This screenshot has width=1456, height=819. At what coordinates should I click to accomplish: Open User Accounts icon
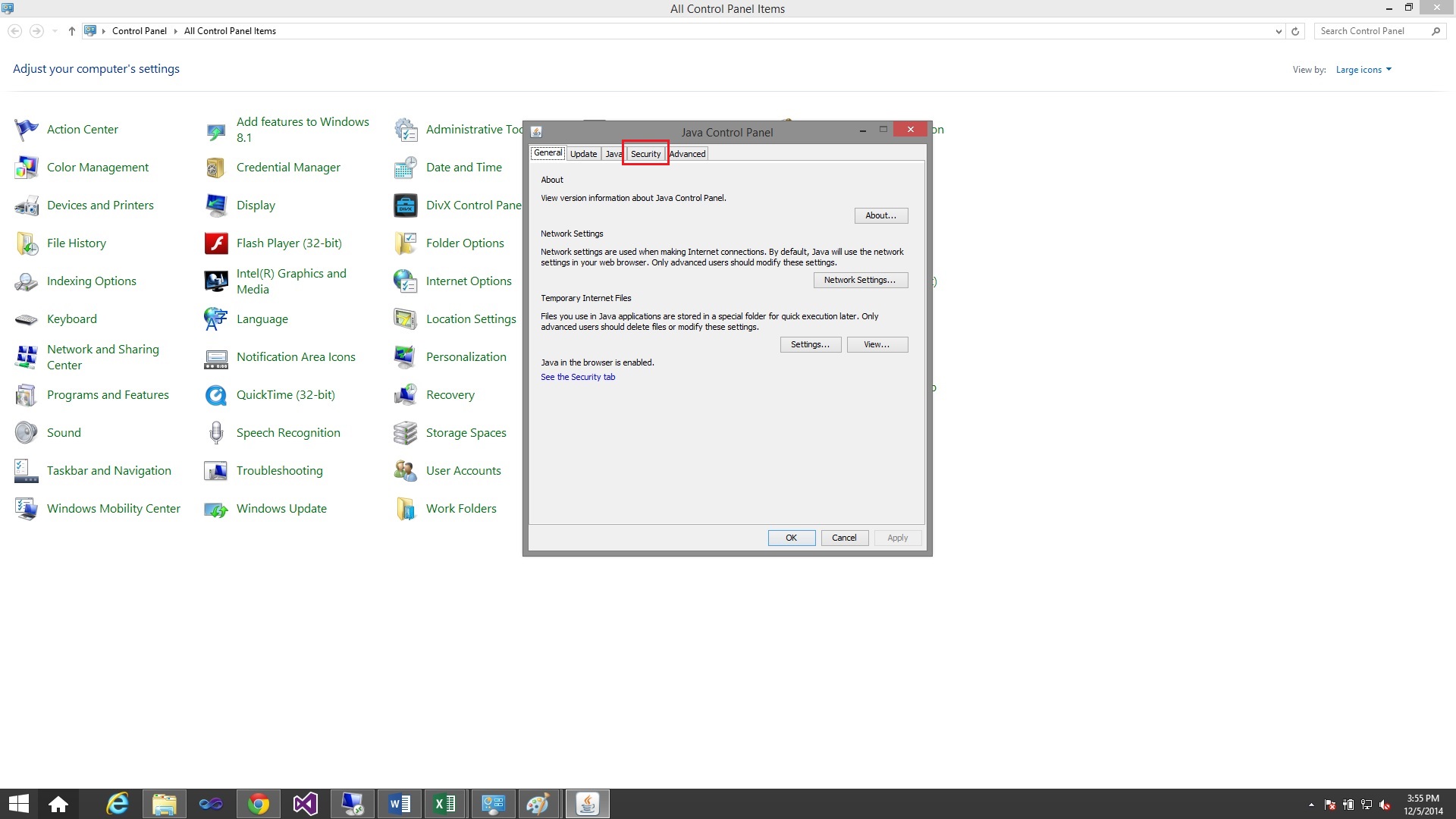[x=406, y=471]
